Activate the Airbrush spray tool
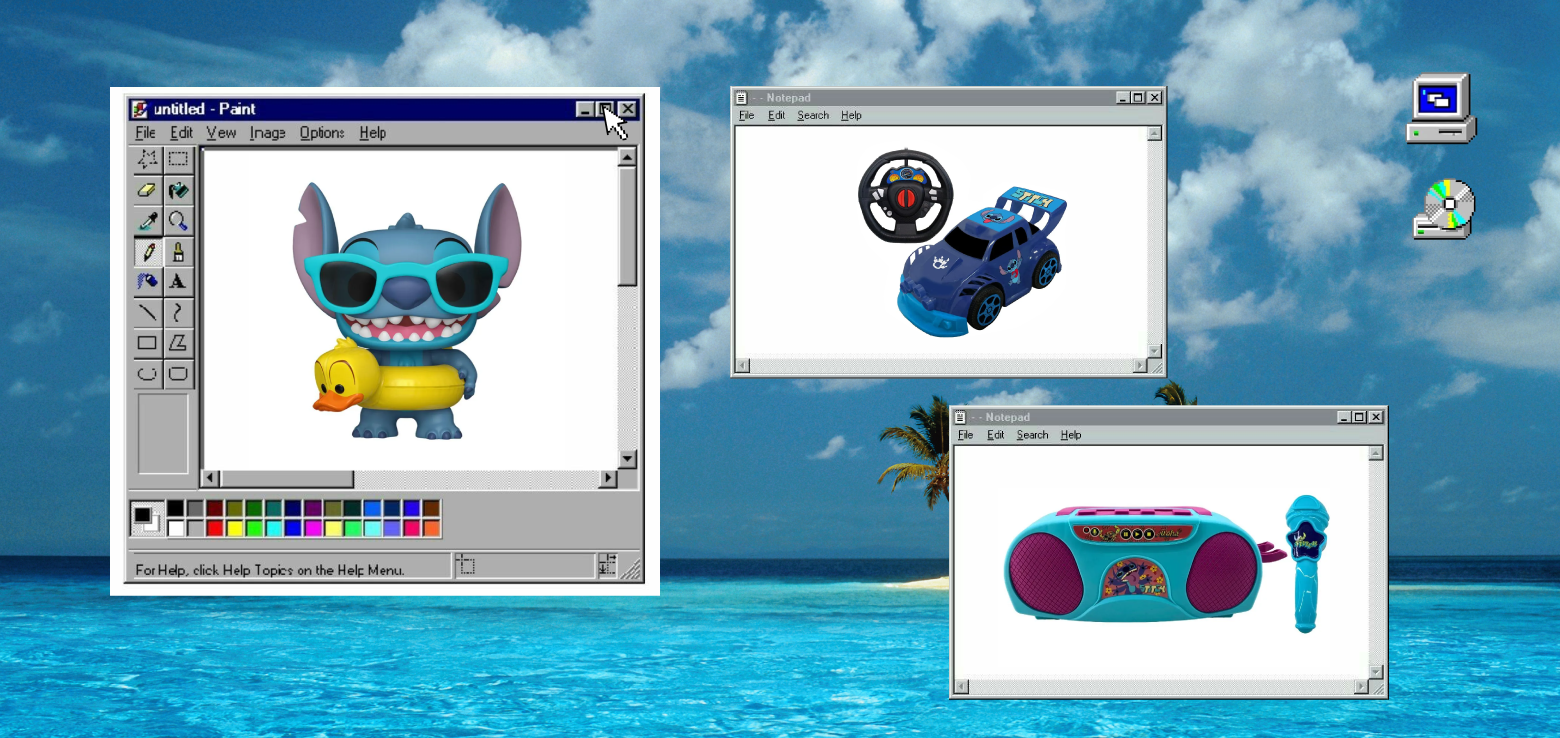 148,282
